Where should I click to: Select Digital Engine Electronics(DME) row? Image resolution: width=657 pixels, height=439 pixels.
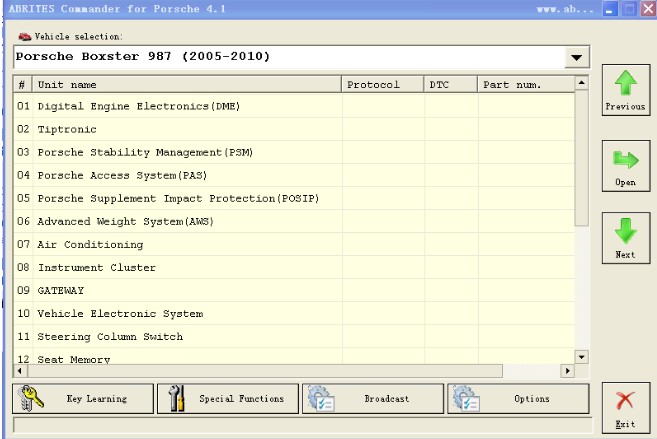(x=294, y=106)
